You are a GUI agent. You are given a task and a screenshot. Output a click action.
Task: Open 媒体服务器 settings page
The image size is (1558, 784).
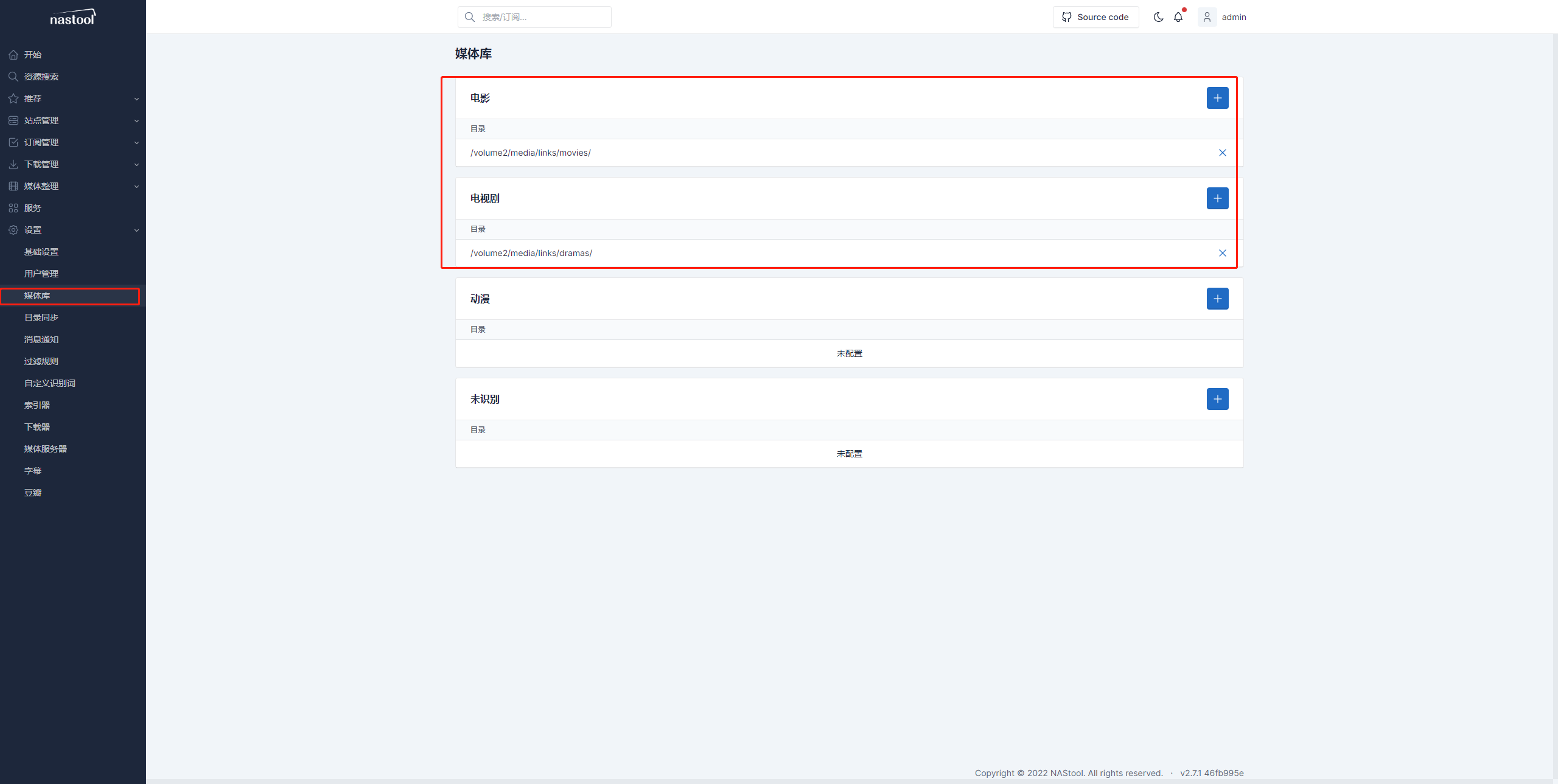click(x=46, y=449)
